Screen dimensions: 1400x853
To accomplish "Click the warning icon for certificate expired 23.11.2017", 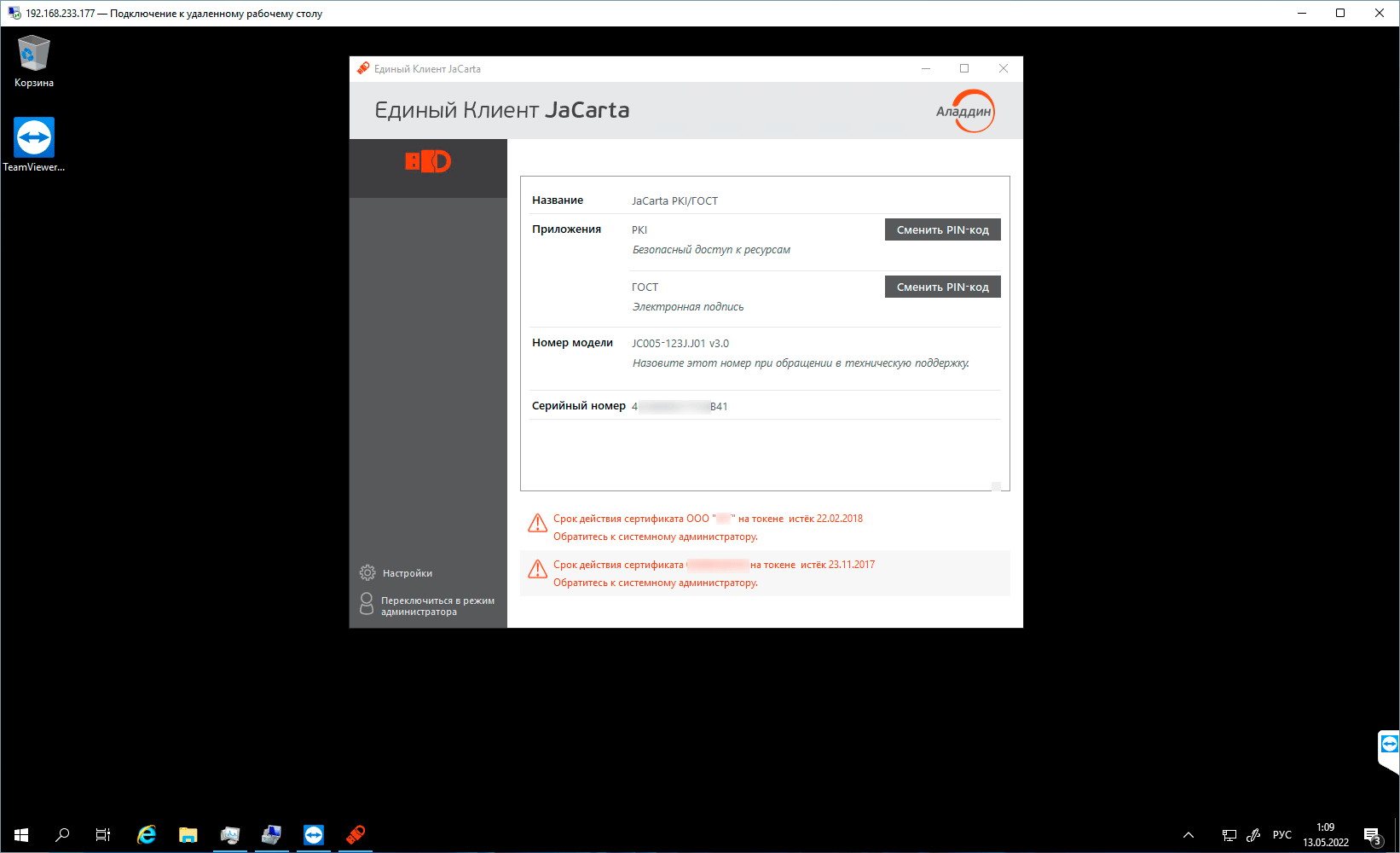I will coord(538,569).
